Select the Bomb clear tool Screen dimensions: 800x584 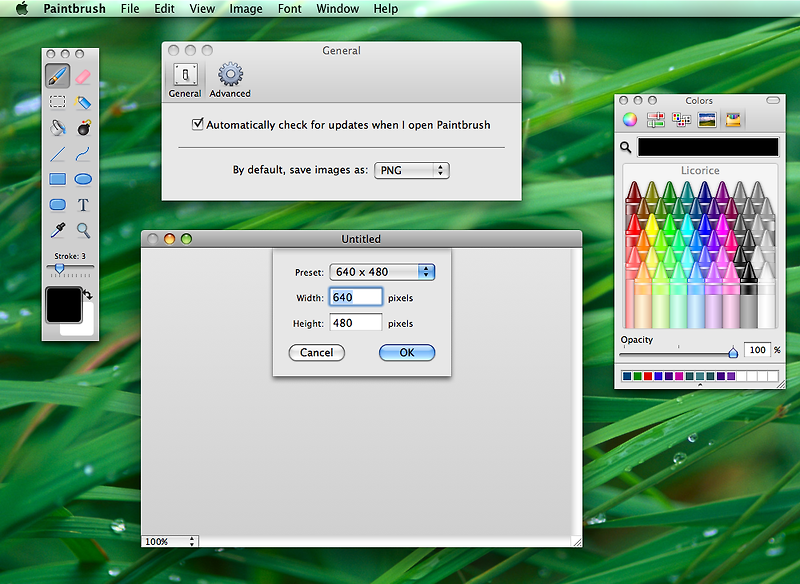point(83,128)
